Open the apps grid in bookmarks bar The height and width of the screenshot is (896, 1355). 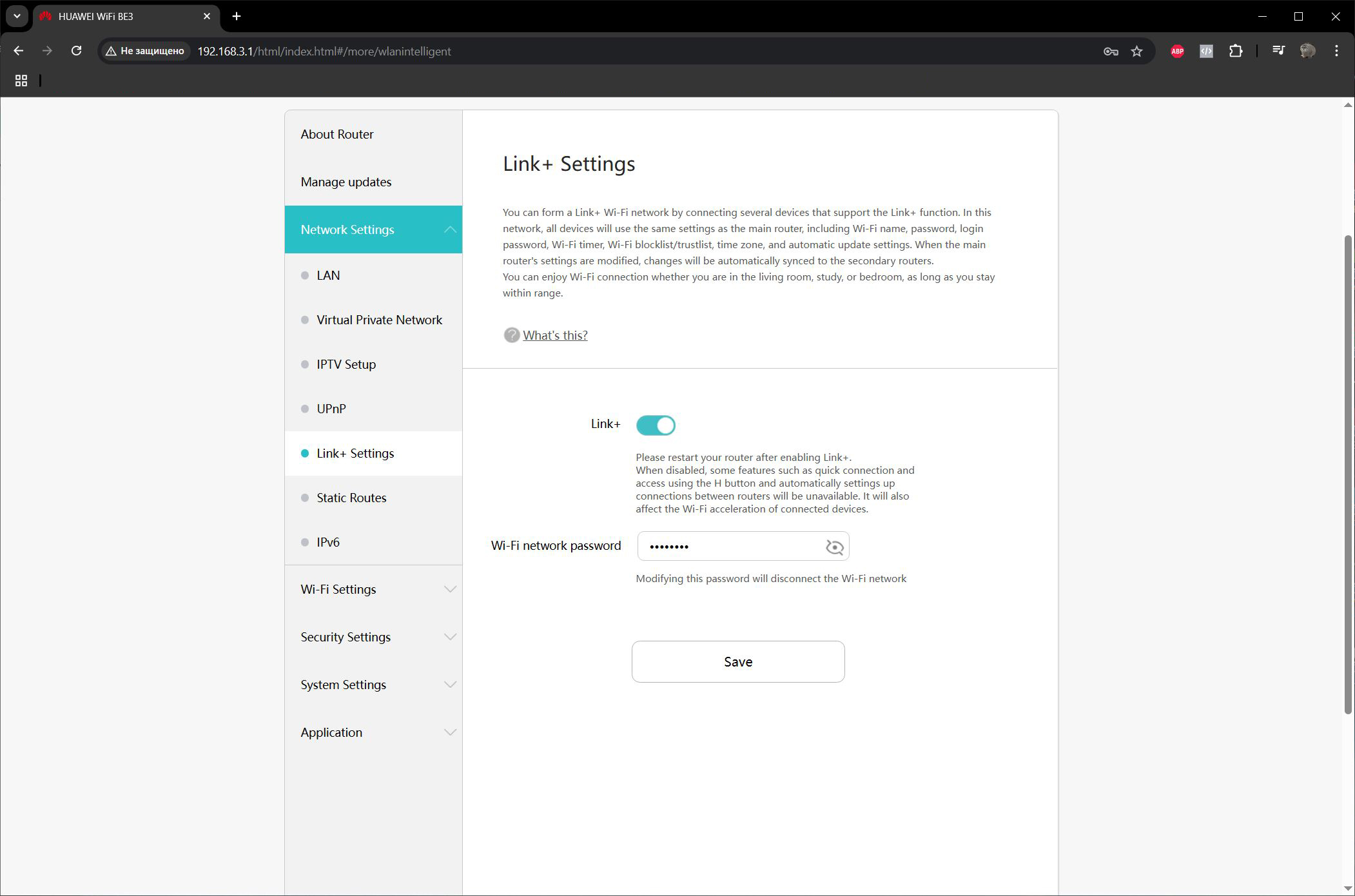[x=21, y=81]
